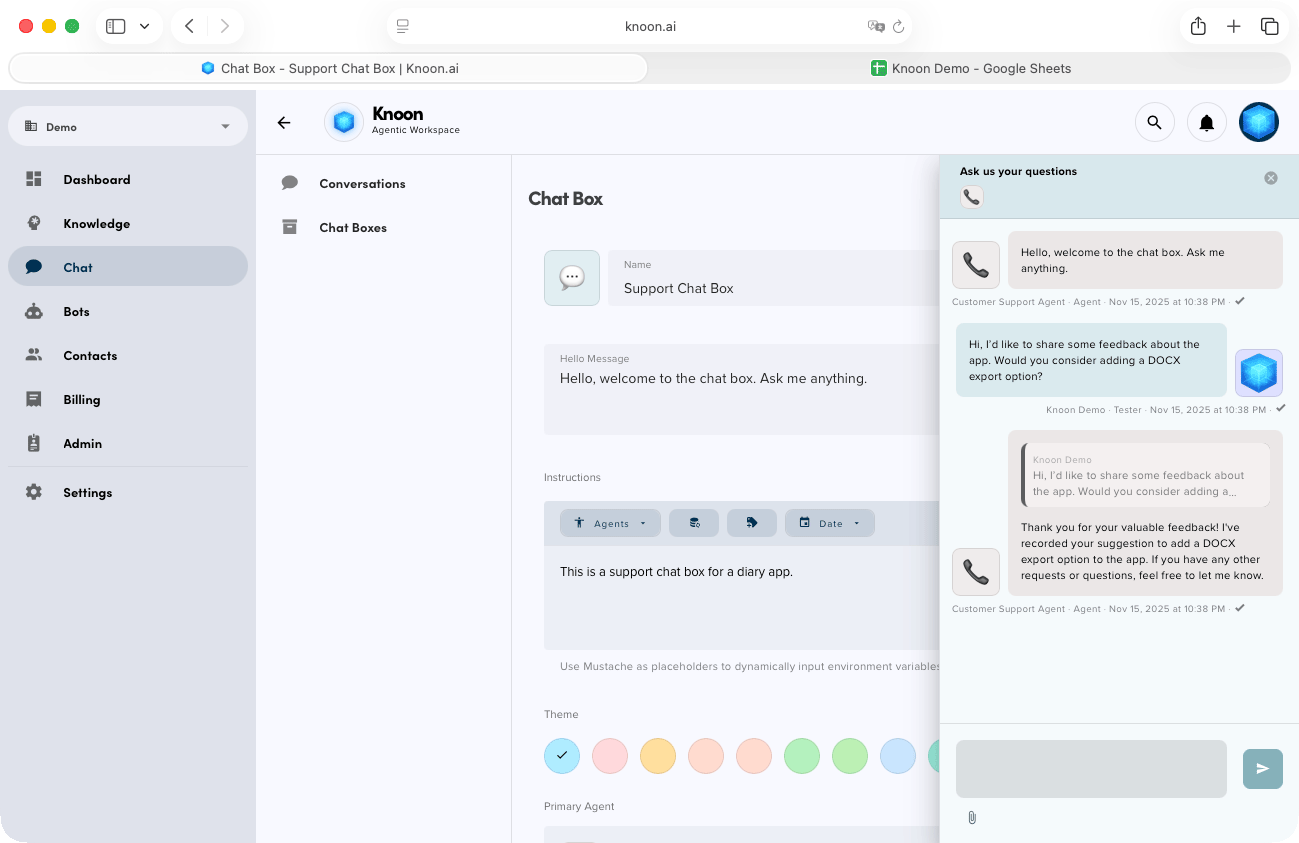This screenshot has height=843, width=1299.
Task: Click the database icon in the Instructions toolbar
Action: click(694, 522)
